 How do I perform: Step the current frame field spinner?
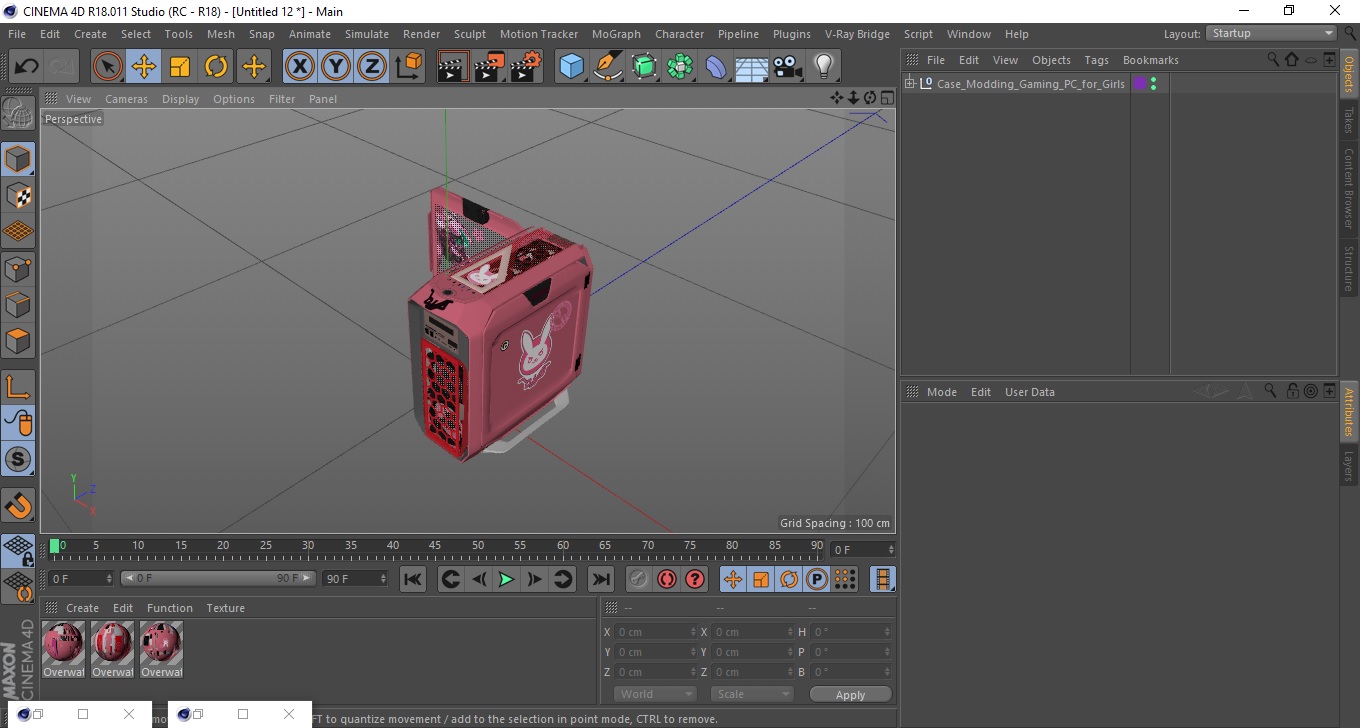click(890, 549)
